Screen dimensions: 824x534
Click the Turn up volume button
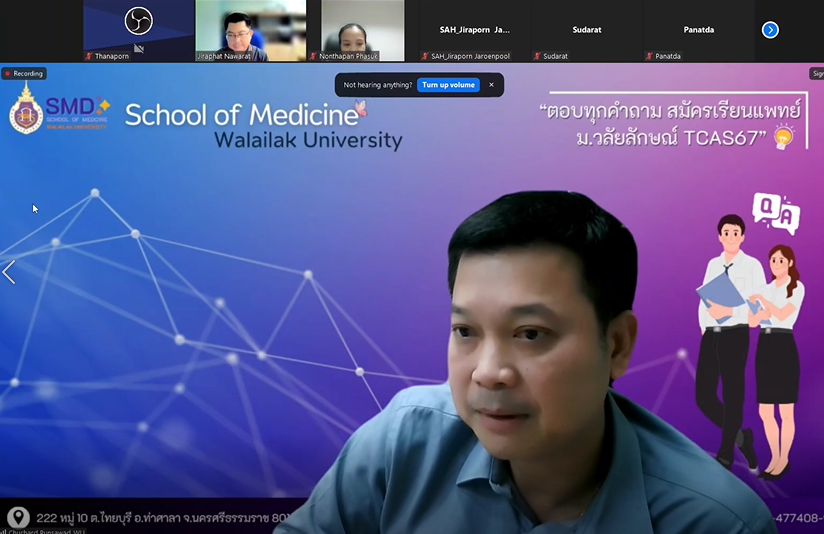click(x=448, y=85)
